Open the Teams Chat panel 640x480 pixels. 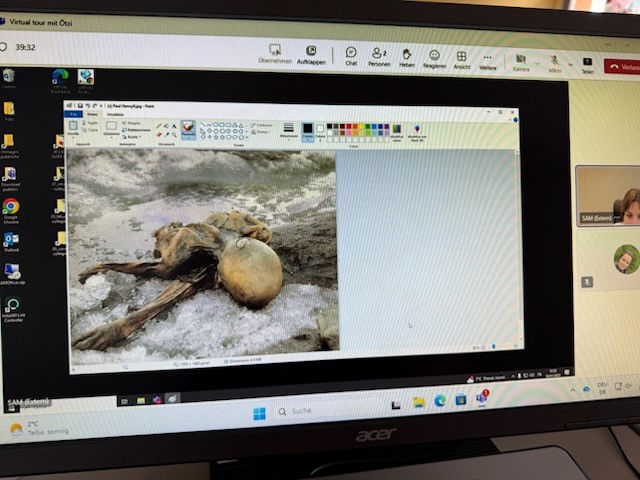(351, 53)
